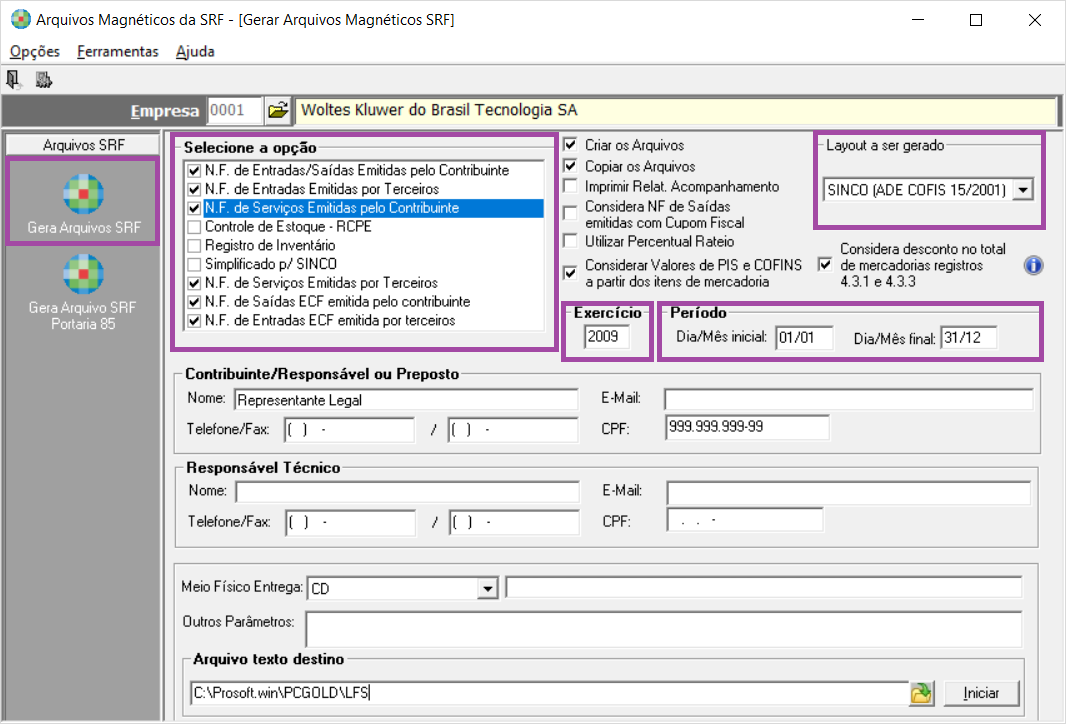Open the Ajuda menu
Screen dimensions: 1066x724
pos(195,52)
